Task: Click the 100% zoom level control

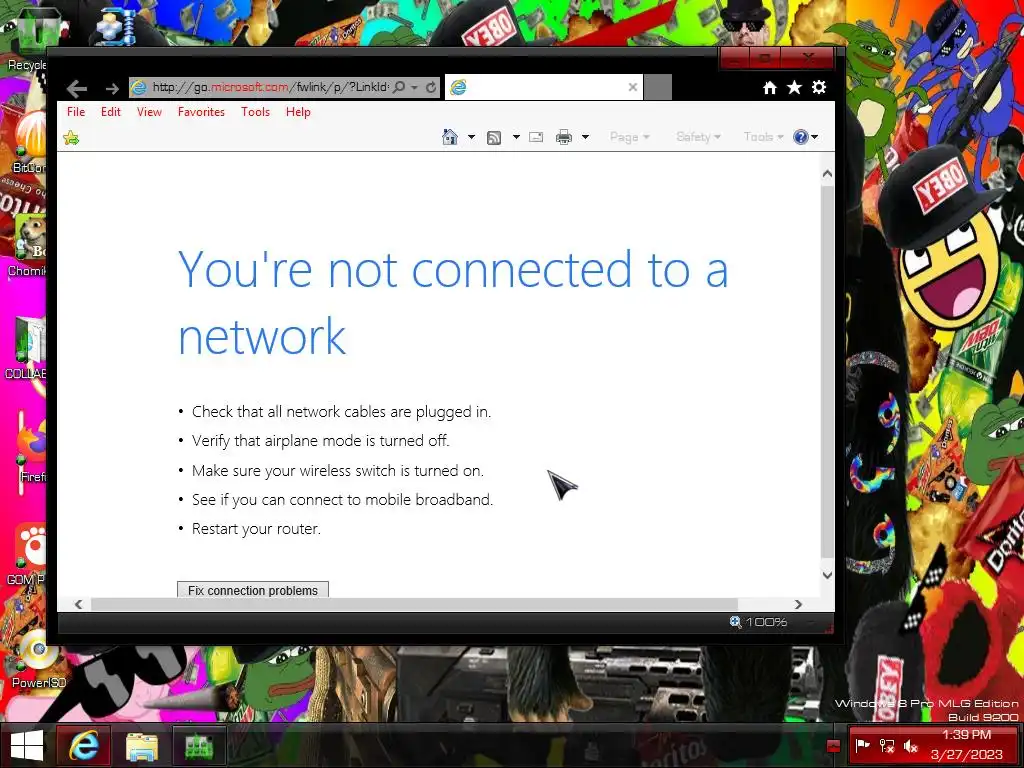Action: pos(758,622)
